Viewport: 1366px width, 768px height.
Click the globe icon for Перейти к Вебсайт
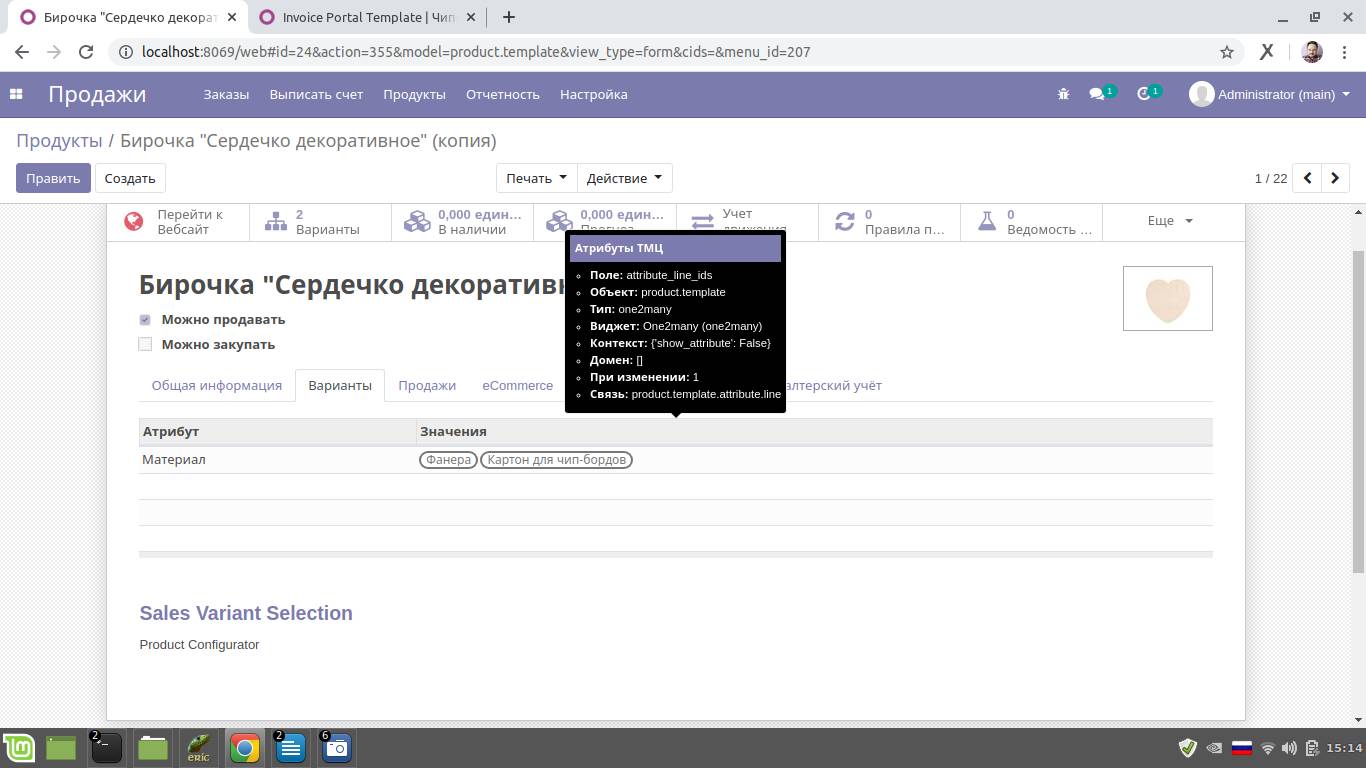pyautogui.click(x=134, y=221)
